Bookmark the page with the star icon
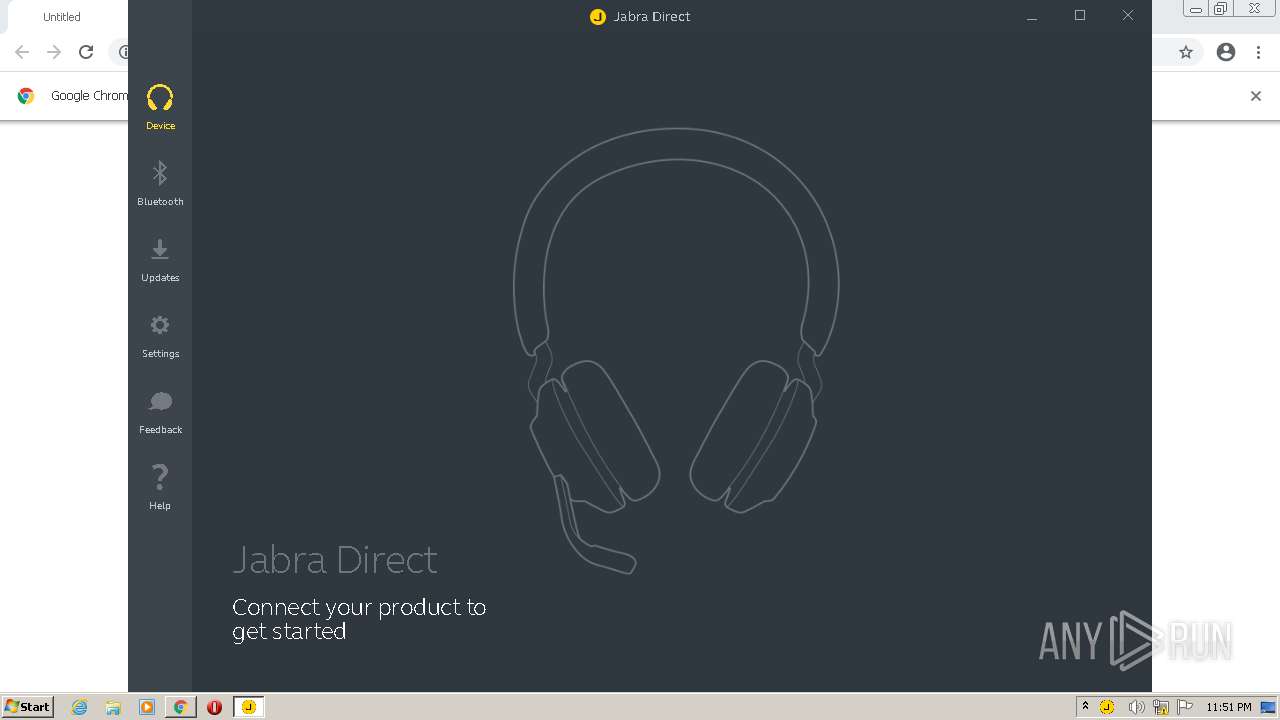The image size is (1280, 720). coord(1186,52)
